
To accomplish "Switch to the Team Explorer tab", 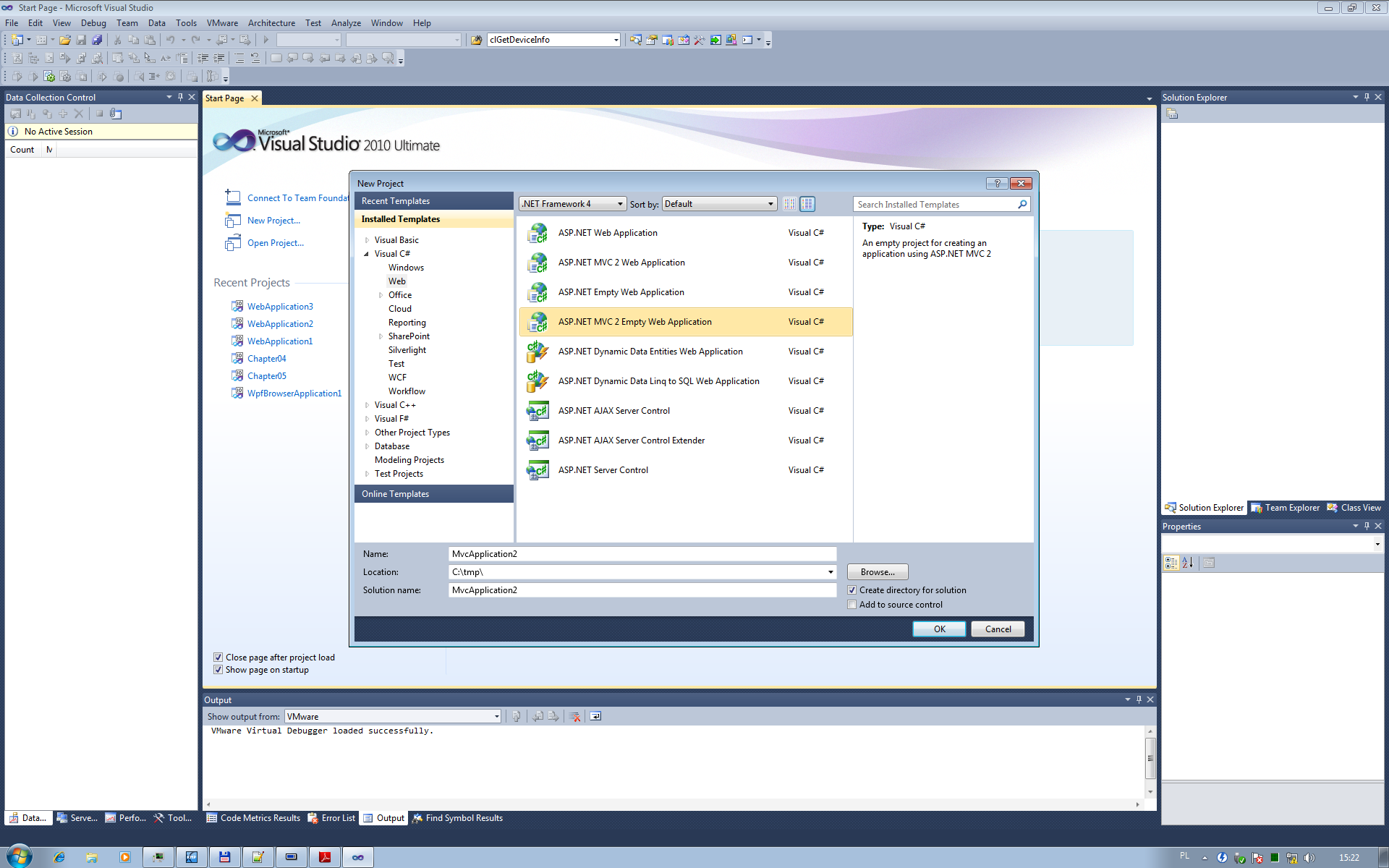I will click(1285, 508).
